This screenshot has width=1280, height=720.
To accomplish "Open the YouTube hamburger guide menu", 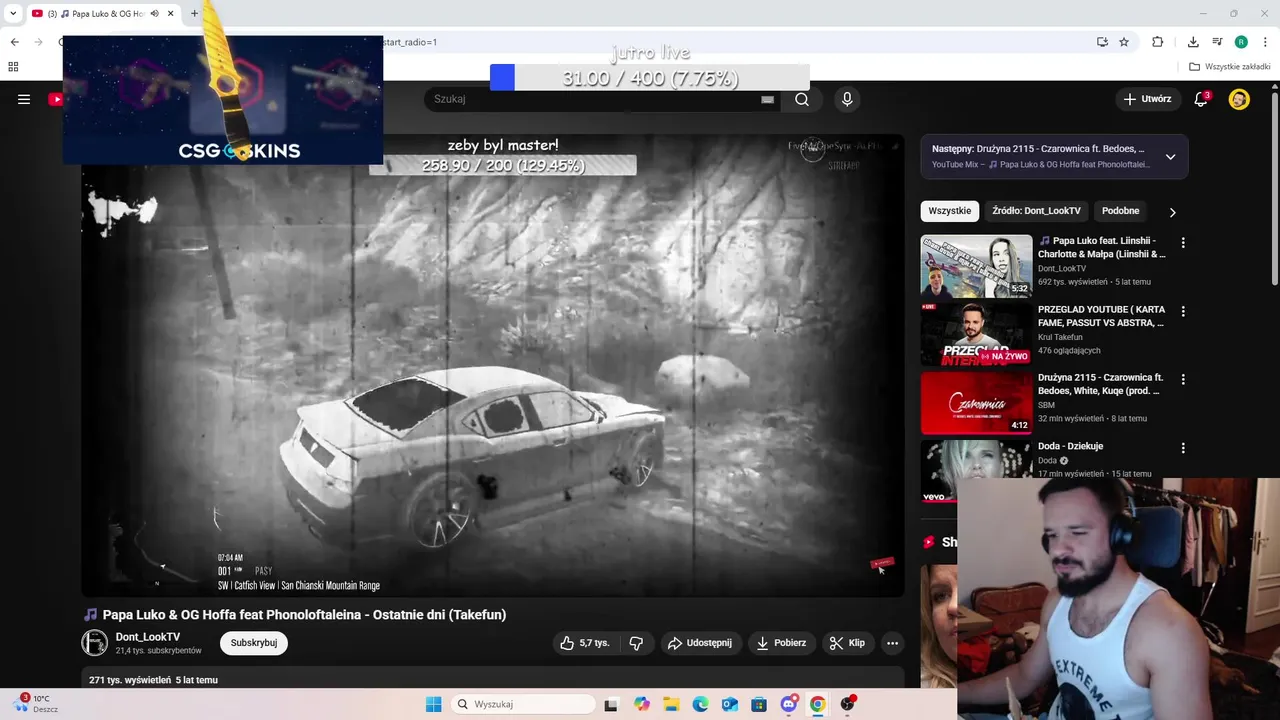I will point(24,99).
